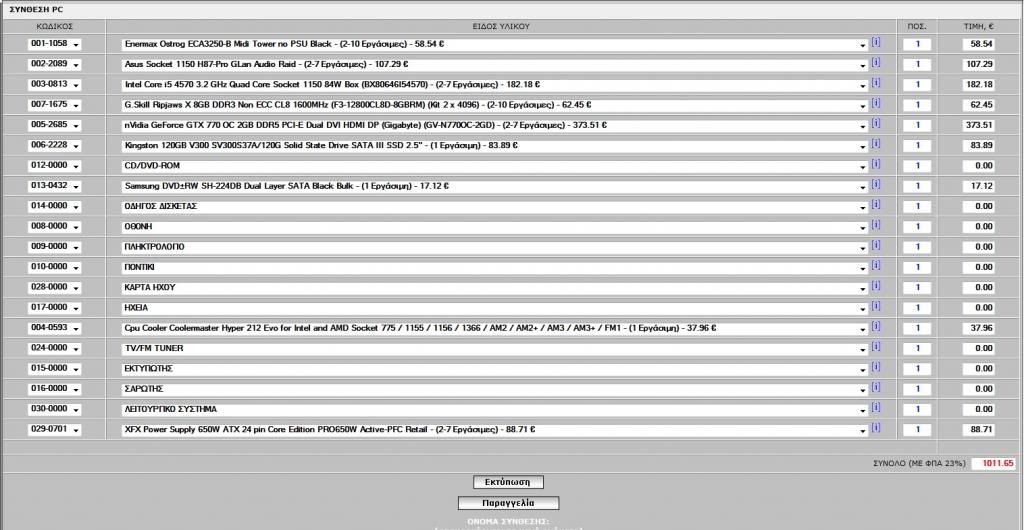
Task: Click the Παραγγελία order button
Action: [508, 503]
